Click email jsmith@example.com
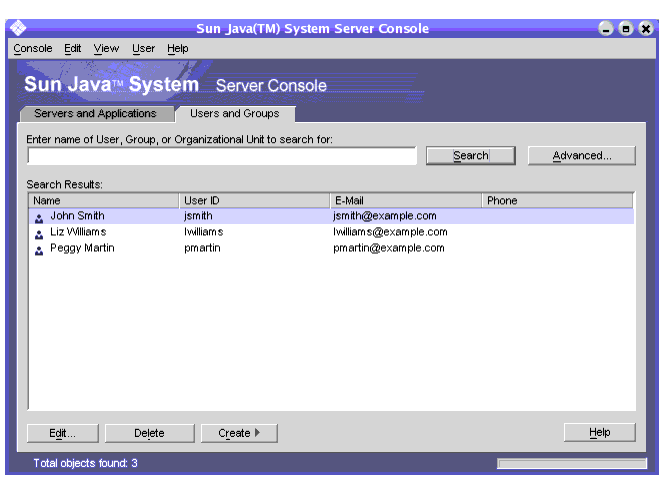 point(385,216)
